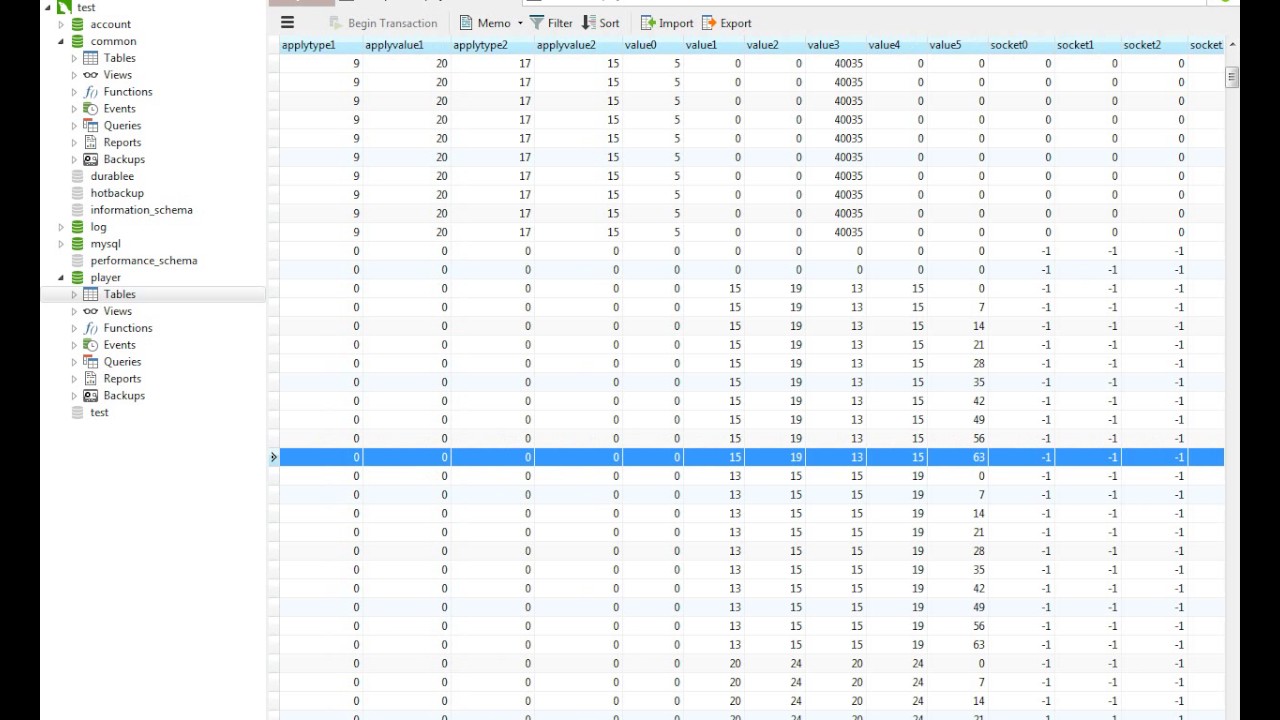
Task: Click the Backups icon under player
Action: [x=91, y=396]
